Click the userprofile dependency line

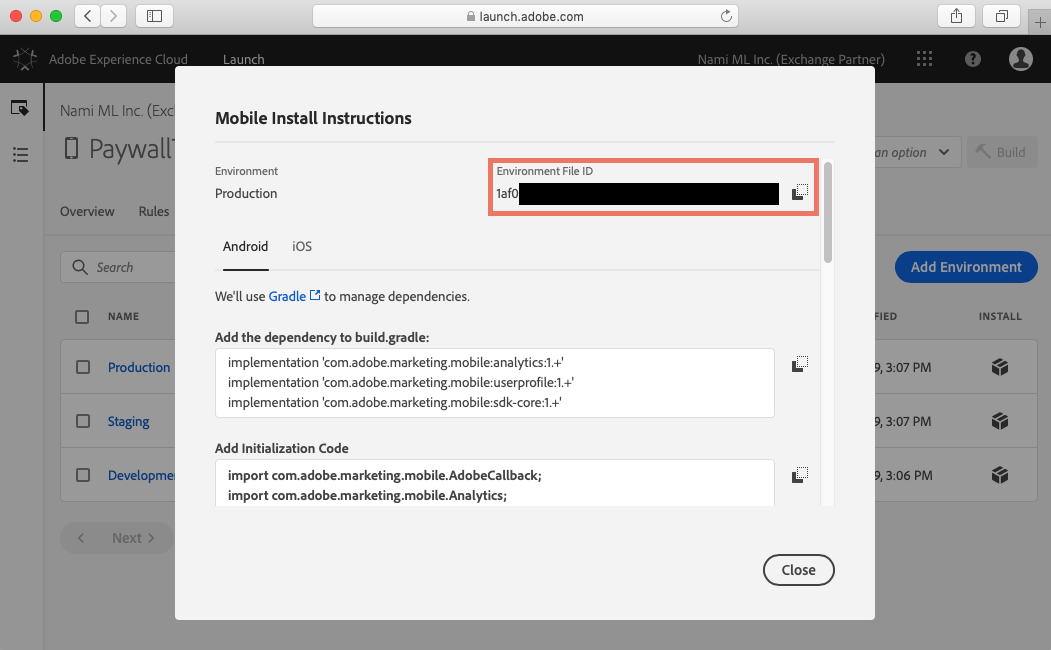[401, 383]
